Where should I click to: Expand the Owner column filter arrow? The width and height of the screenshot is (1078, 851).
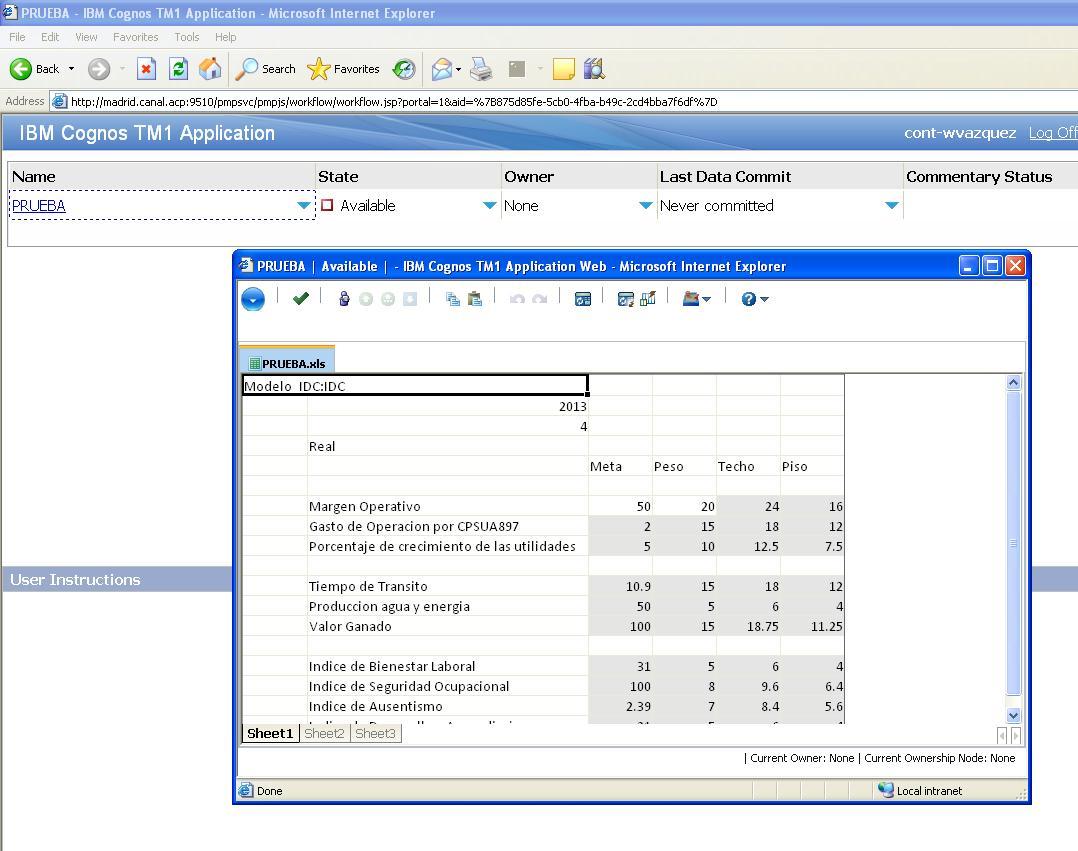coord(646,206)
